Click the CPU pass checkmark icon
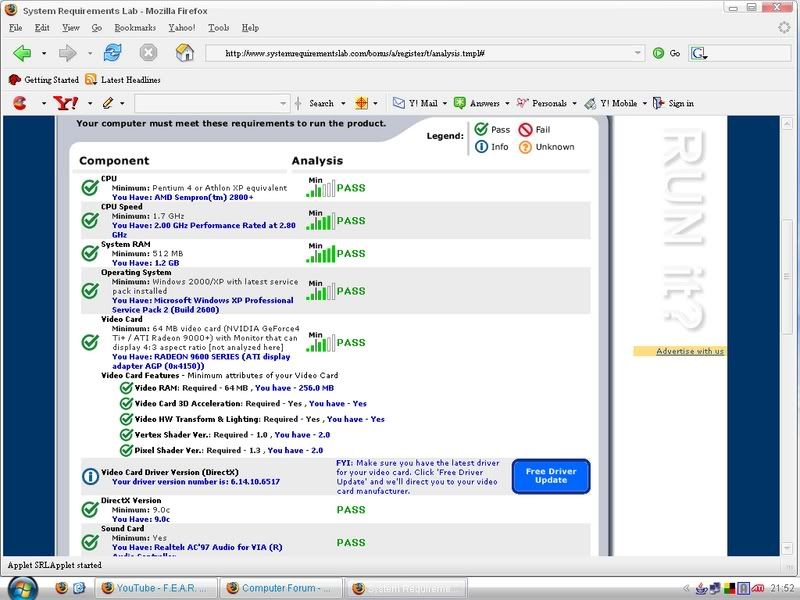This screenshot has width=800, height=600. coord(89,187)
